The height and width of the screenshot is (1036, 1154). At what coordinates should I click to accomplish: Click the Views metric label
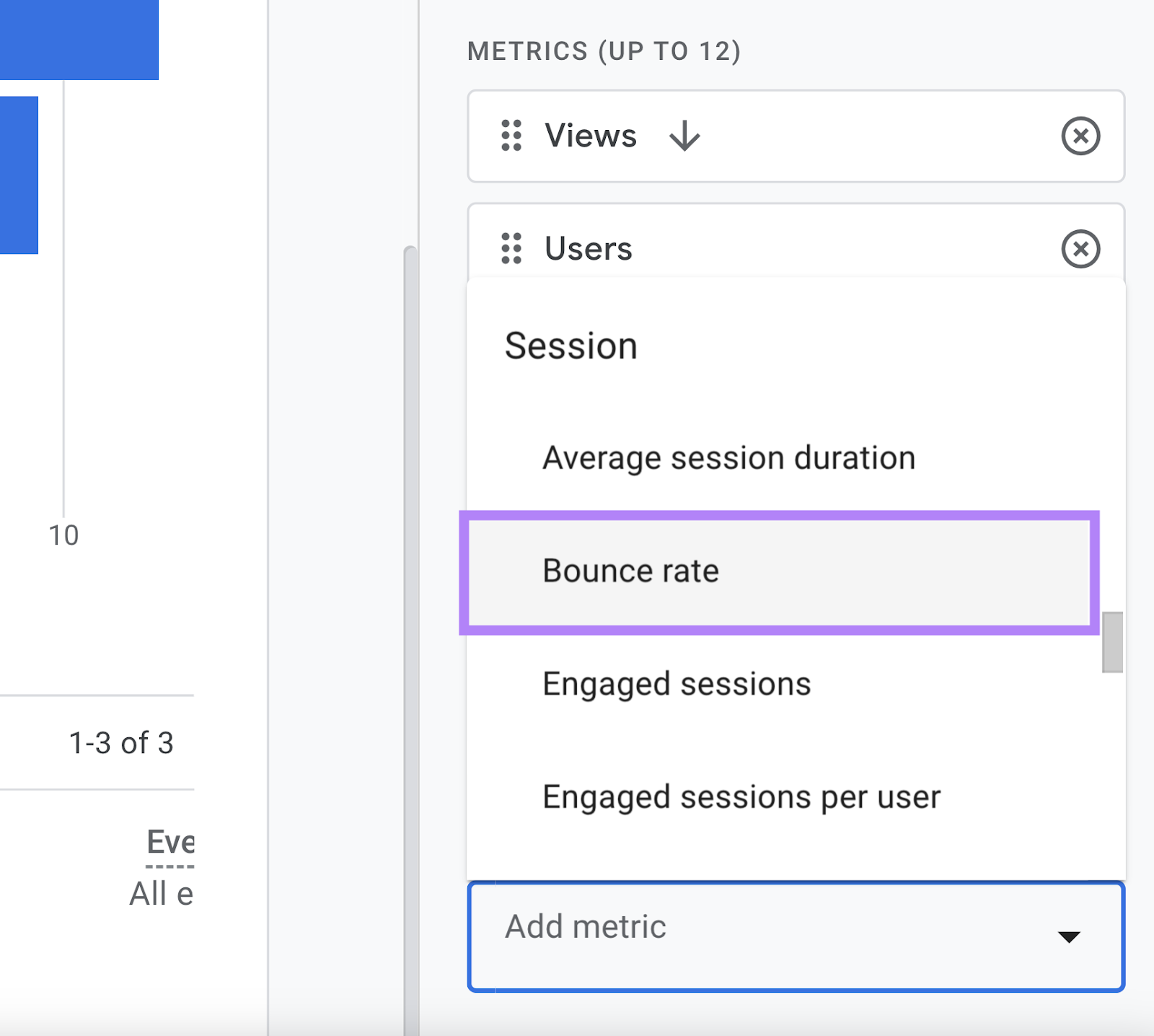pyautogui.click(x=590, y=136)
